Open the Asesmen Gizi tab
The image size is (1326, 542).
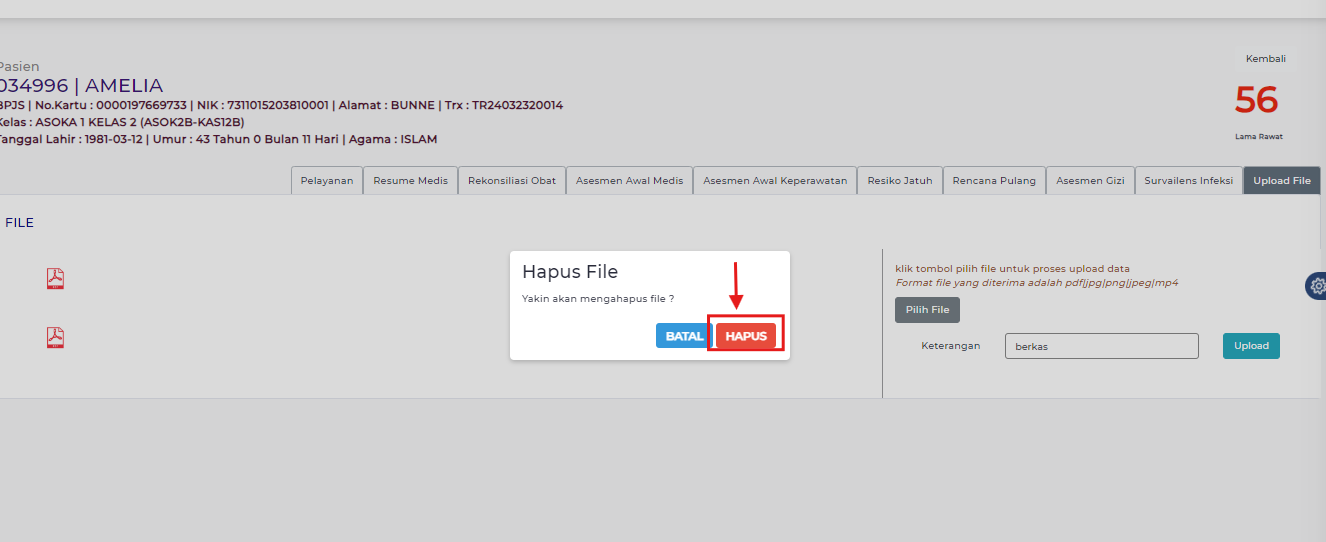click(x=1090, y=181)
